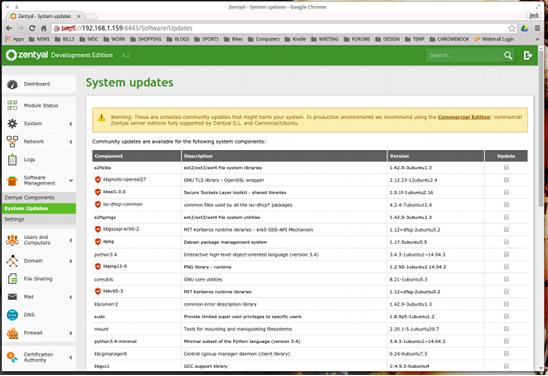This screenshot has width=548, height=376.
Task: Expand the Network menu arrow
Action: tap(71, 142)
